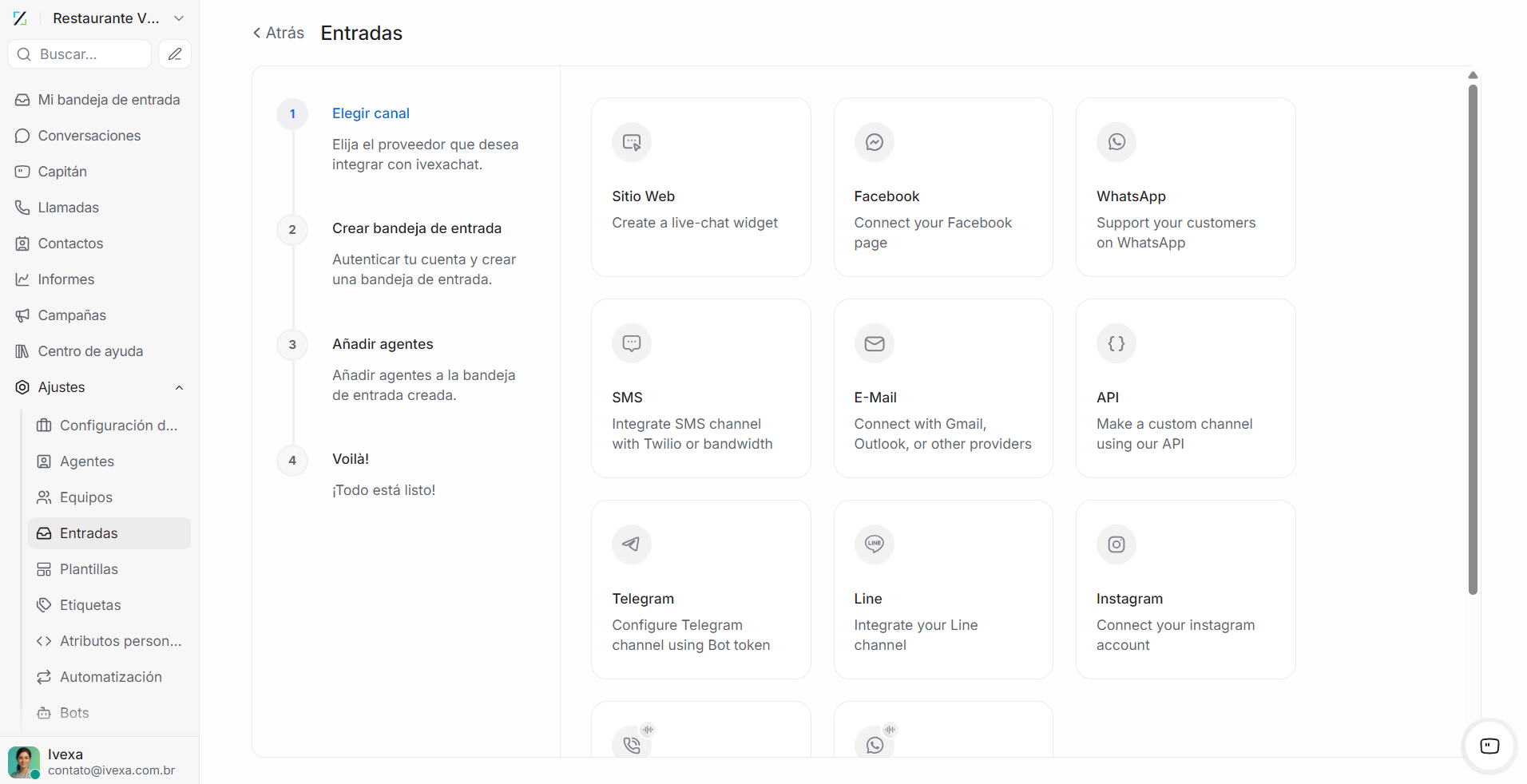
Task: Click the contato@ivexa.com.br email text
Action: click(111, 770)
